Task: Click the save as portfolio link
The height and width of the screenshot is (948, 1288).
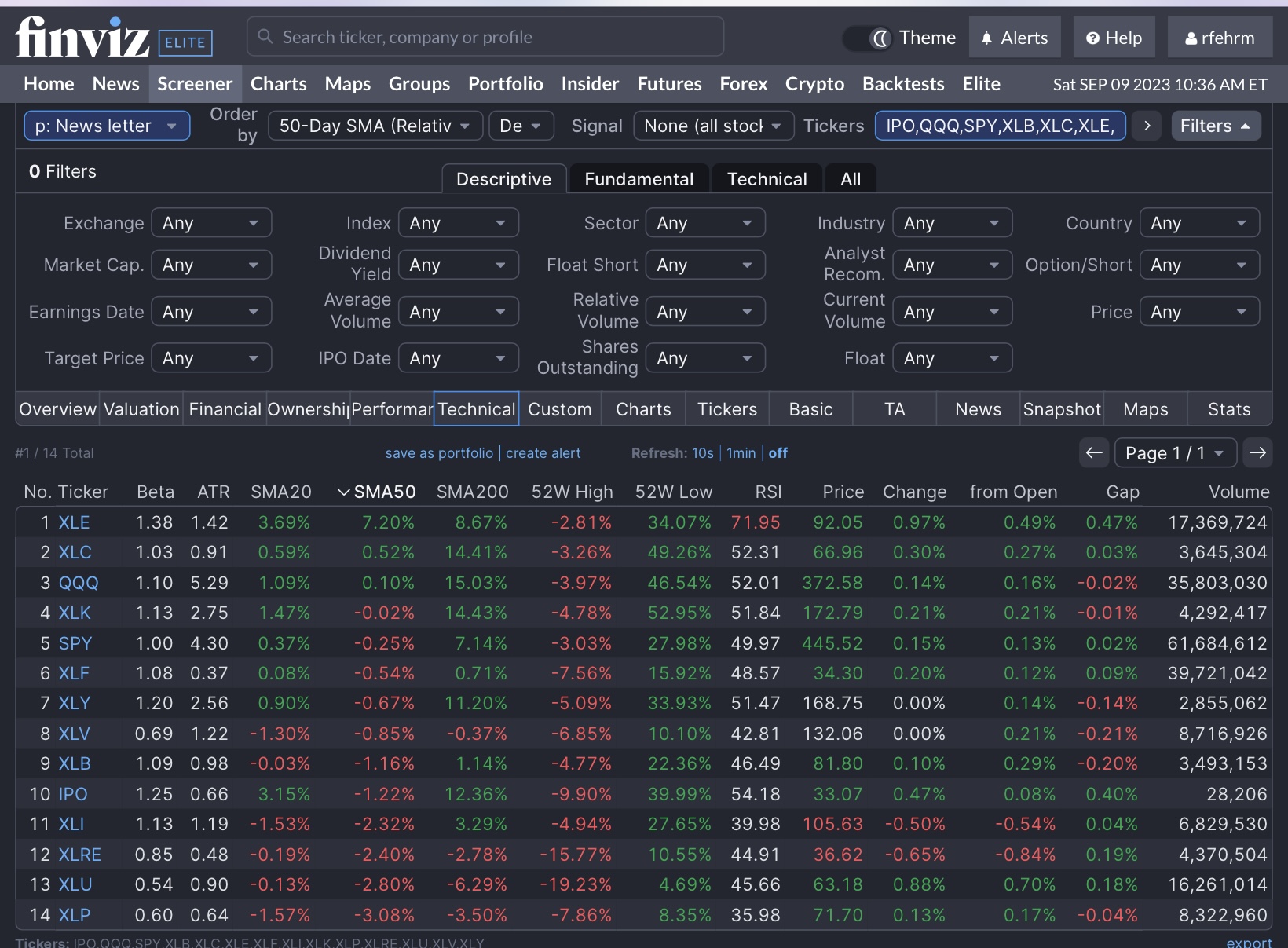Action: click(x=439, y=453)
